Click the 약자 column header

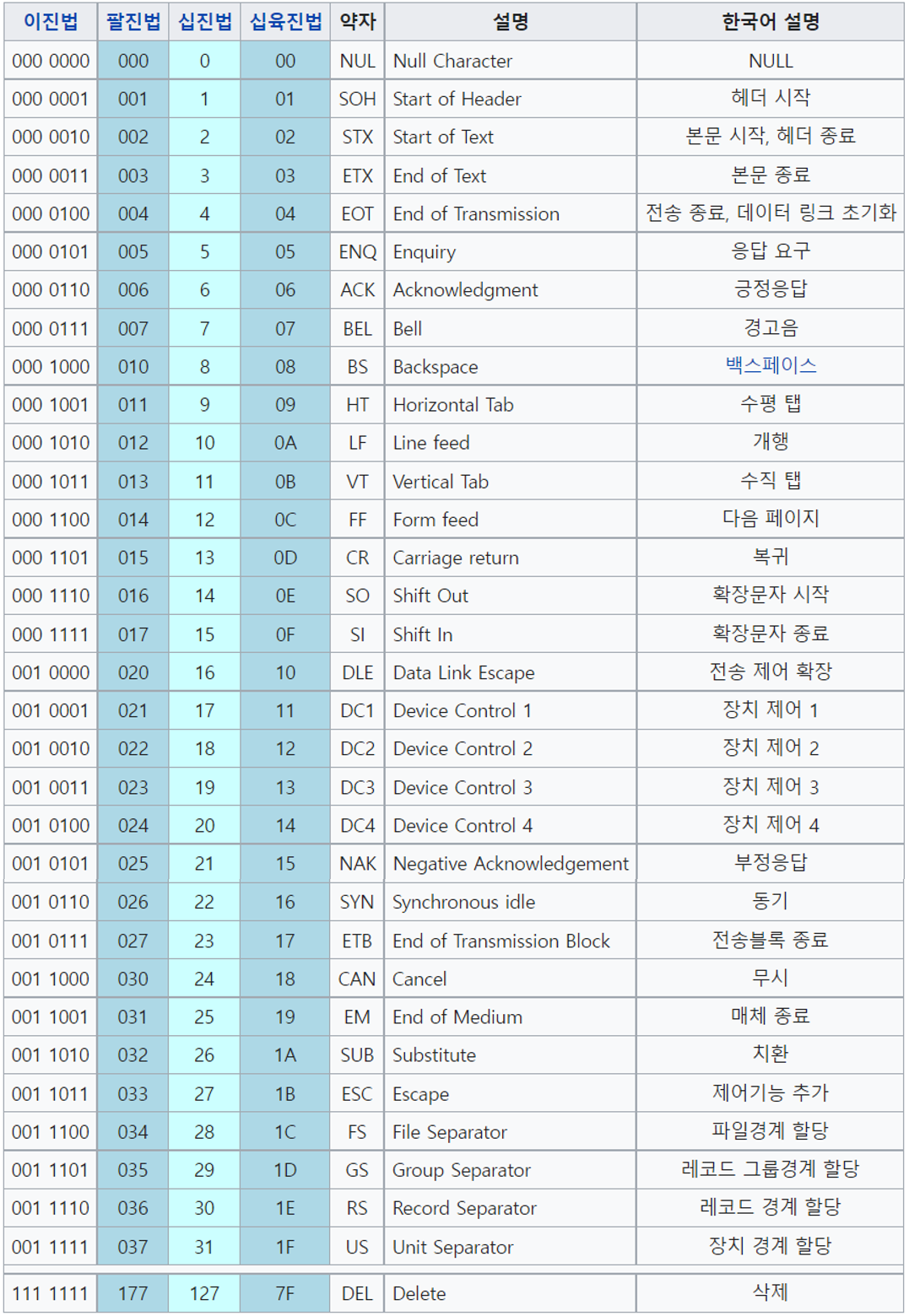click(x=357, y=22)
